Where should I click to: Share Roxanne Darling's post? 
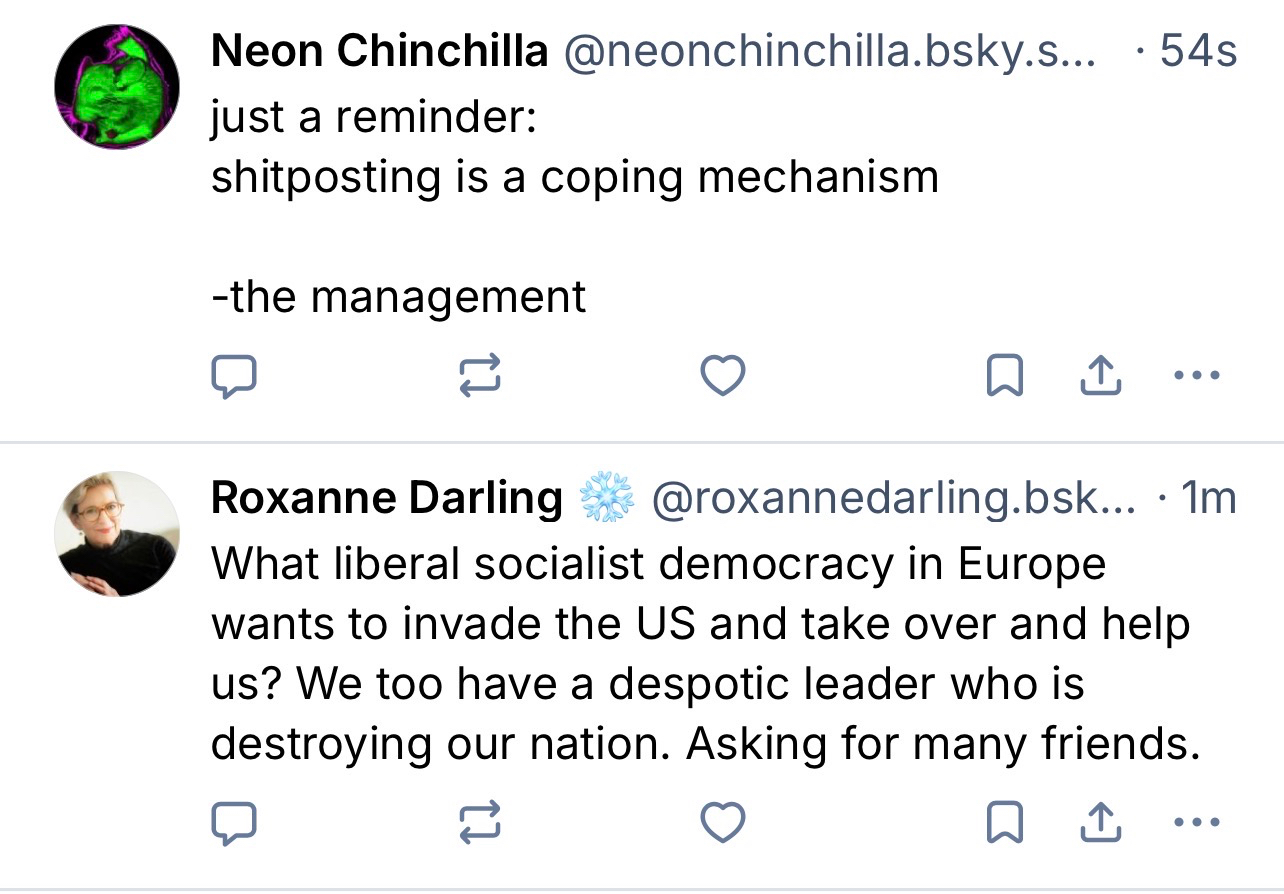(1100, 823)
